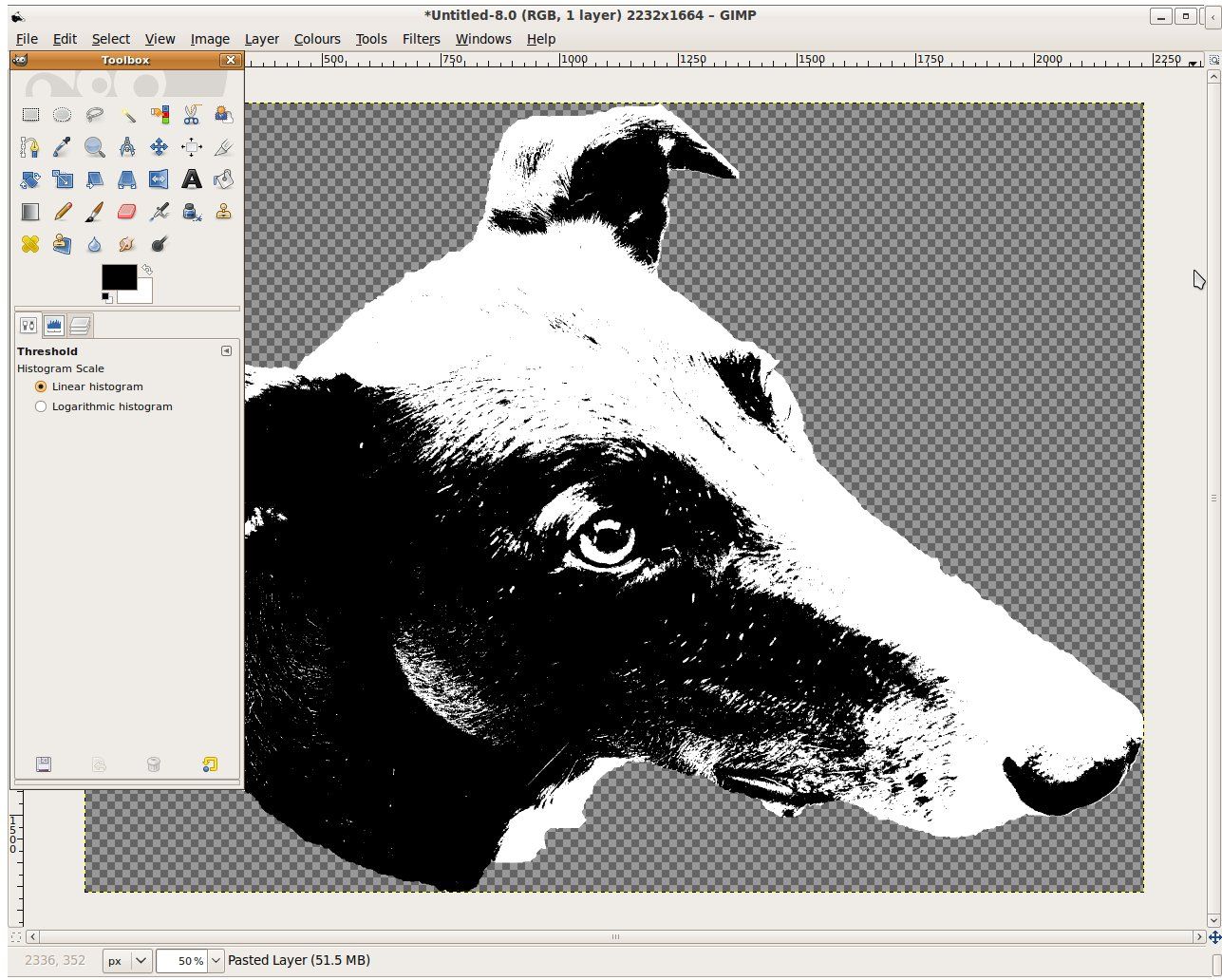Switch to the middle tab above Threshold
This screenshot has width=1222, height=980.
[54, 325]
